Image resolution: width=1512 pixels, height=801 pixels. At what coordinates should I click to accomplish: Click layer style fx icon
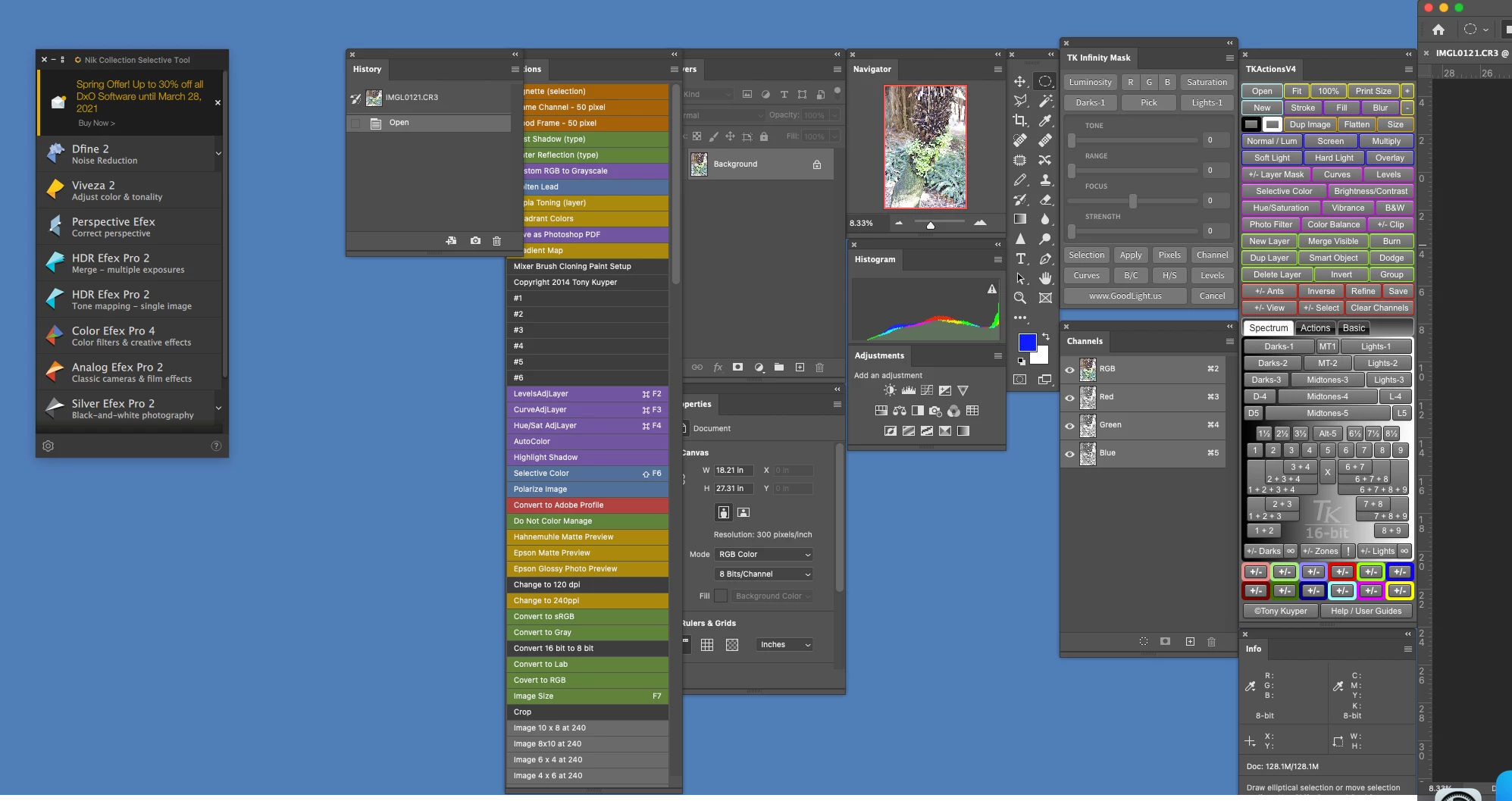tap(717, 368)
